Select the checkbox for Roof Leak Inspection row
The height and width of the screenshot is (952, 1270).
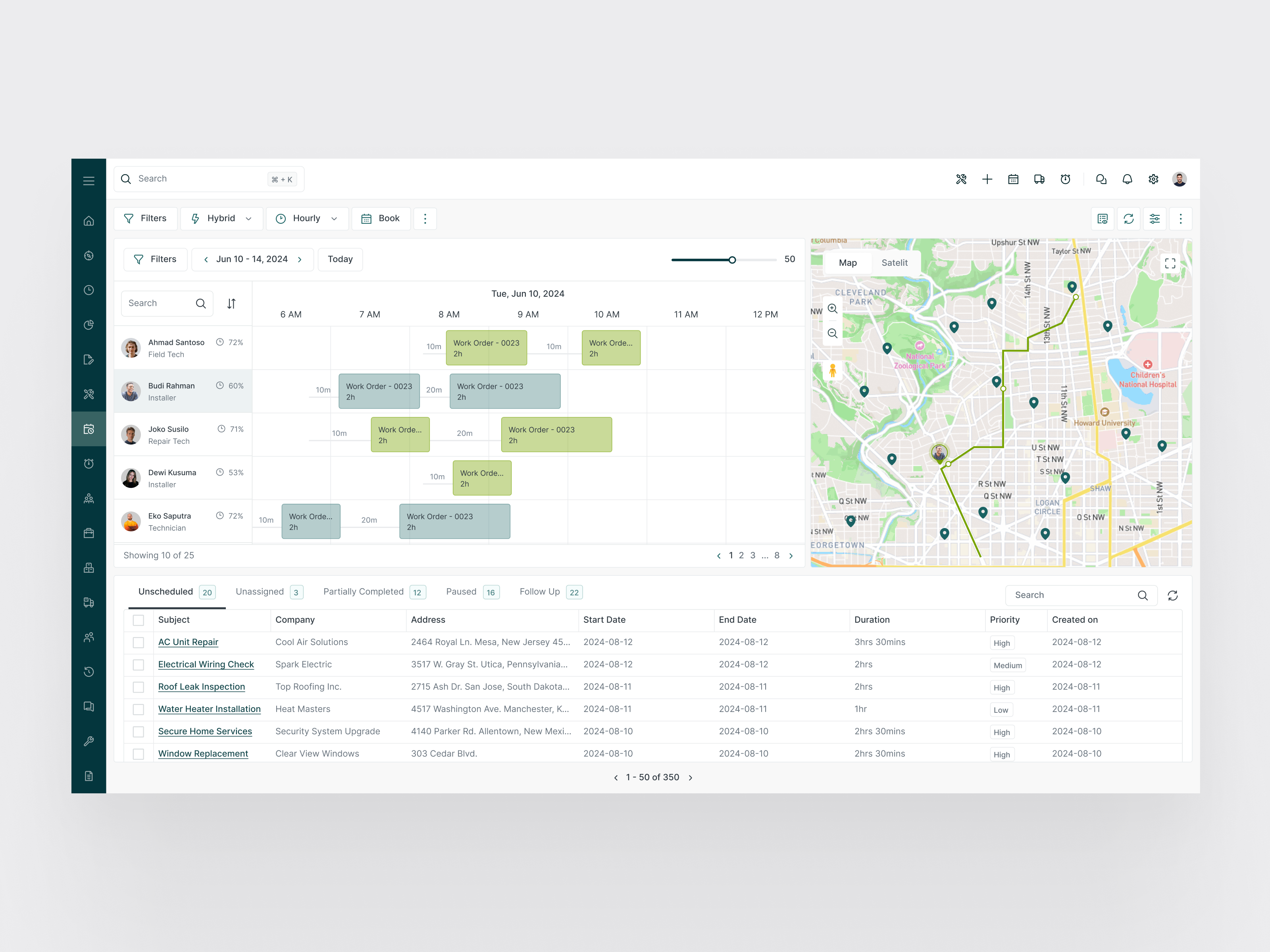pyautogui.click(x=139, y=687)
